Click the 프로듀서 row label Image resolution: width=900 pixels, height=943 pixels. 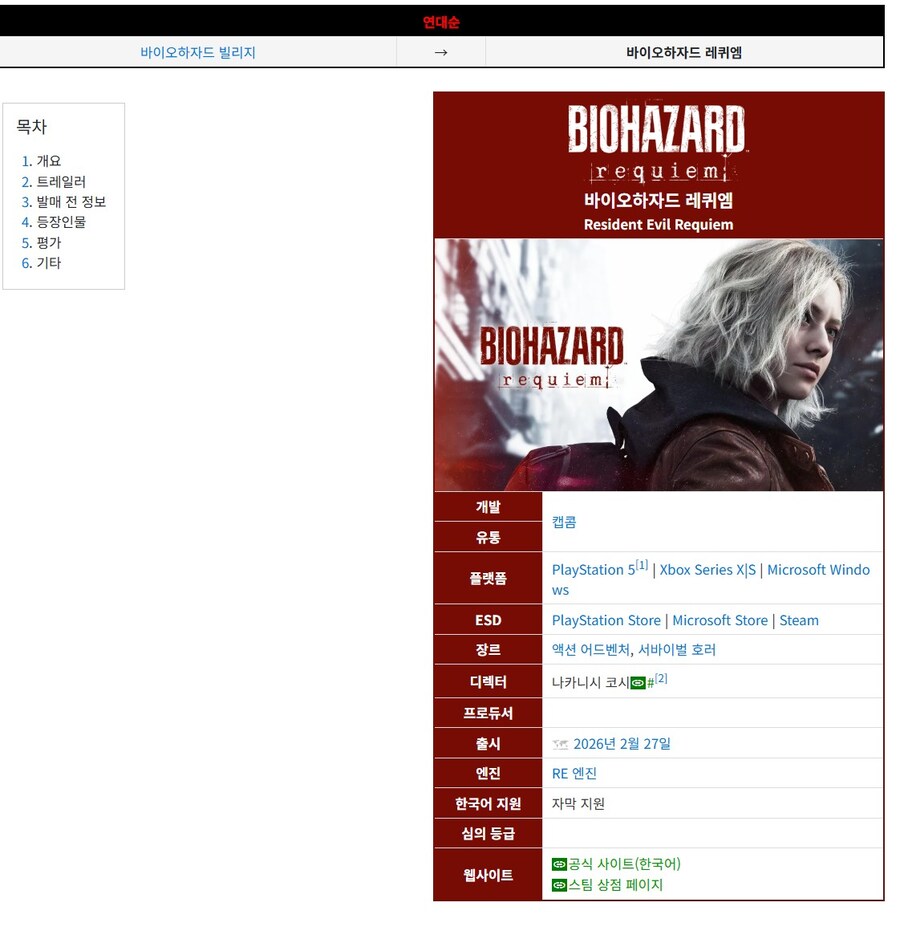(x=488, y=713)
